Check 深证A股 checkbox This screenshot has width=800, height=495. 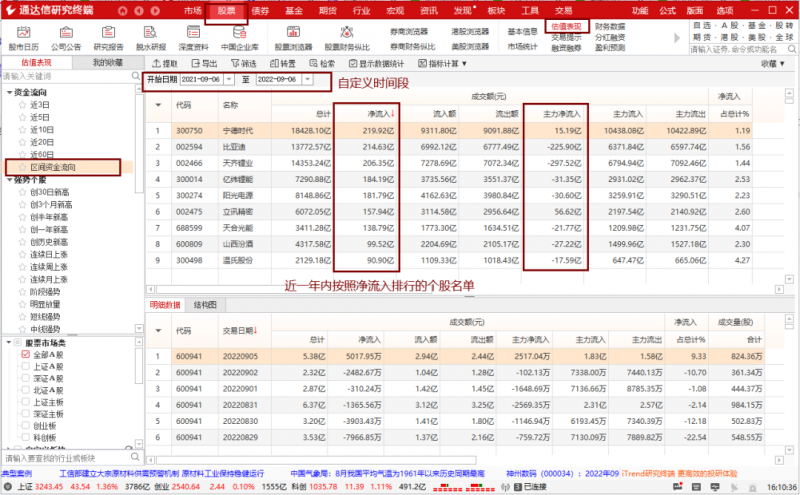click(26, 378)
